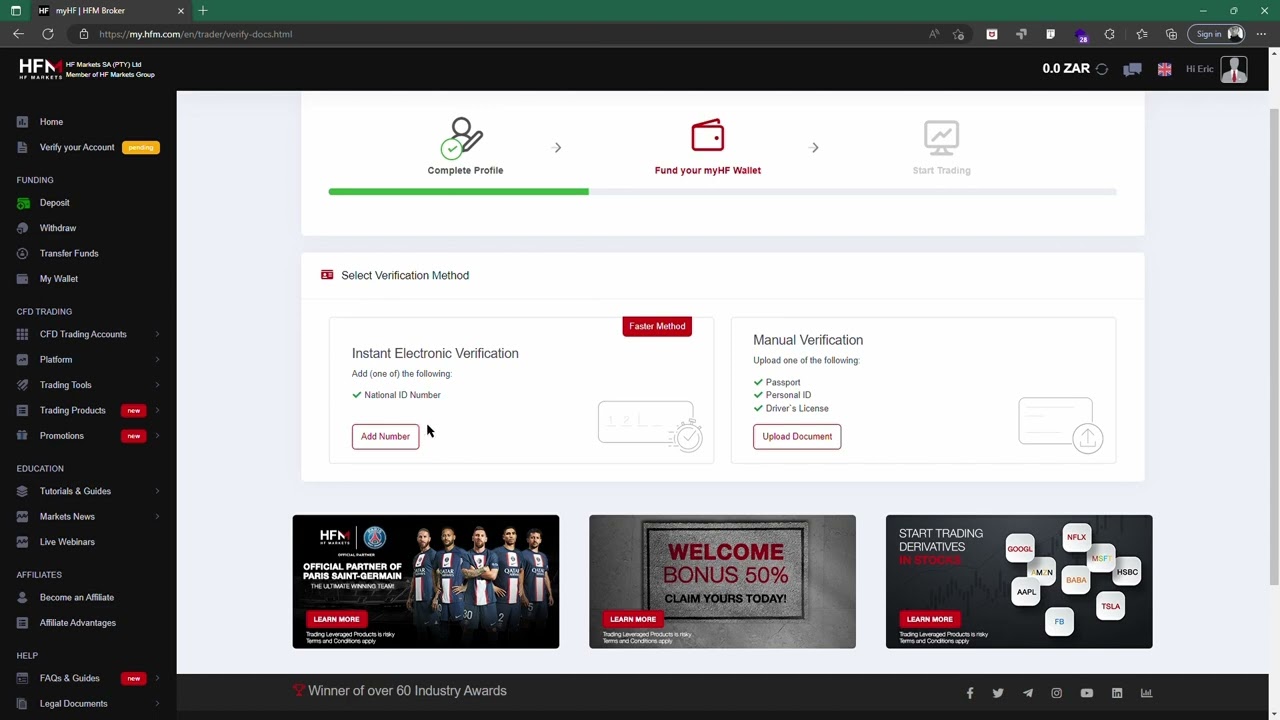Screen dimensions: 1280x720
Task: Click the CFD Trading Accounts grid icon
Action: (22, 334)
